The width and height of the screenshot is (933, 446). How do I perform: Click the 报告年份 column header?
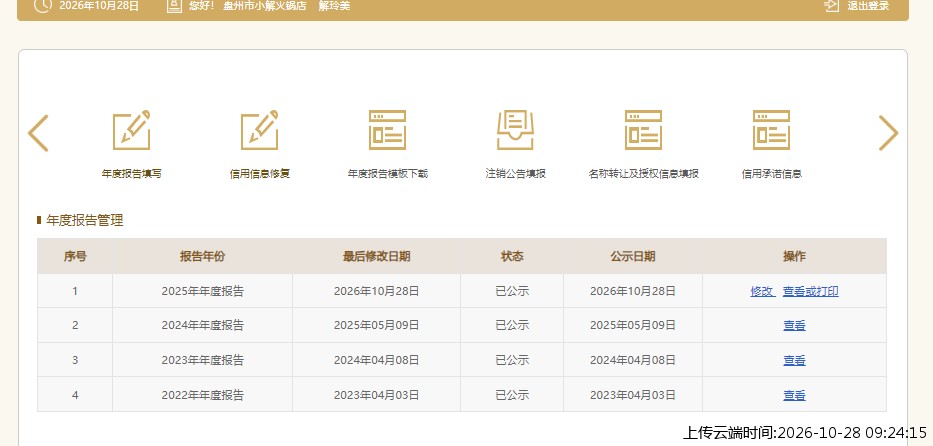(x=202, y=256)
